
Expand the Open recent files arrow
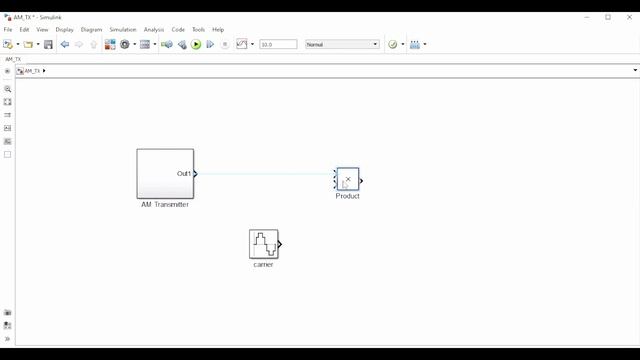coord(38,44)
